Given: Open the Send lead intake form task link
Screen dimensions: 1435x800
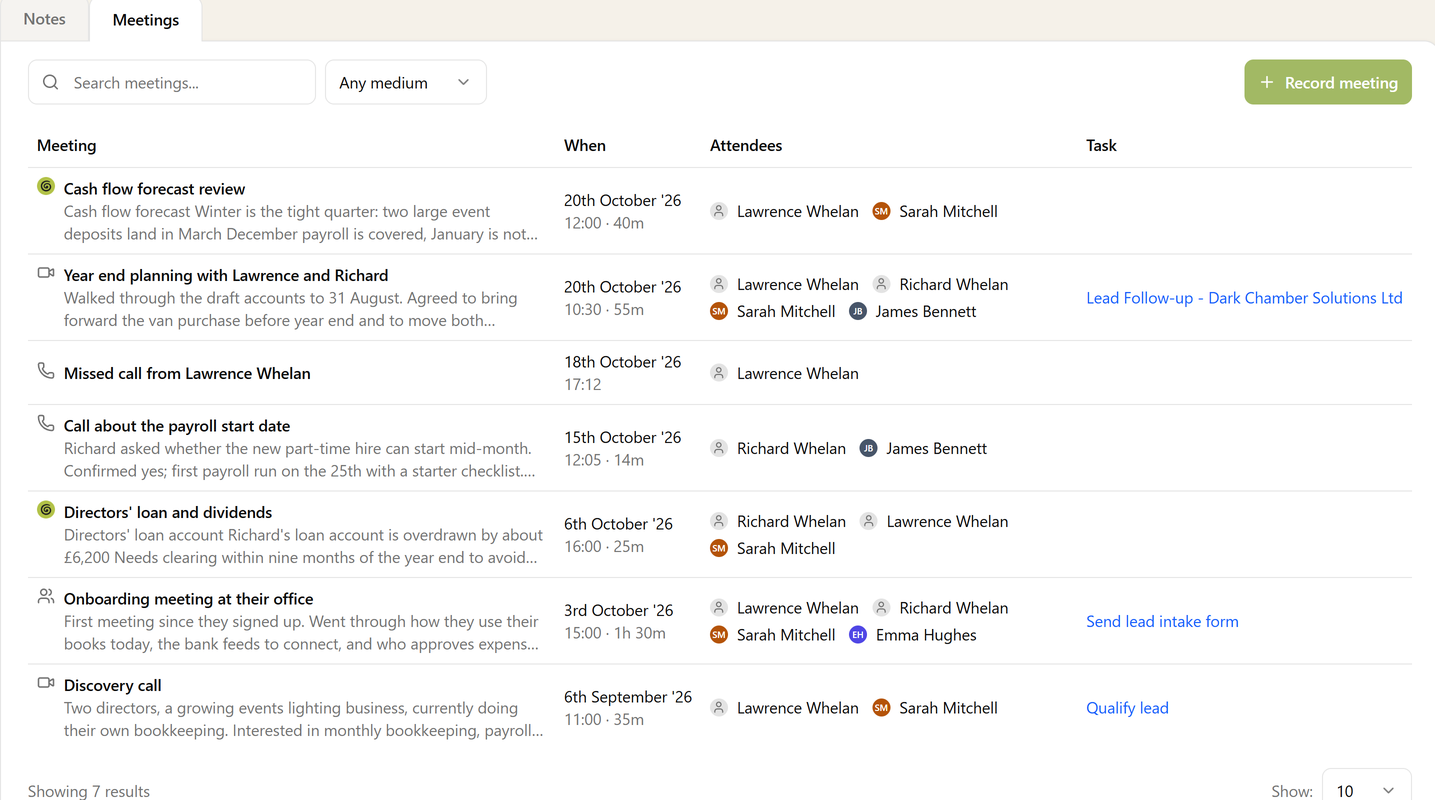Looking at the screenshot, I should pyautogui.click(x=1162, y=621).
